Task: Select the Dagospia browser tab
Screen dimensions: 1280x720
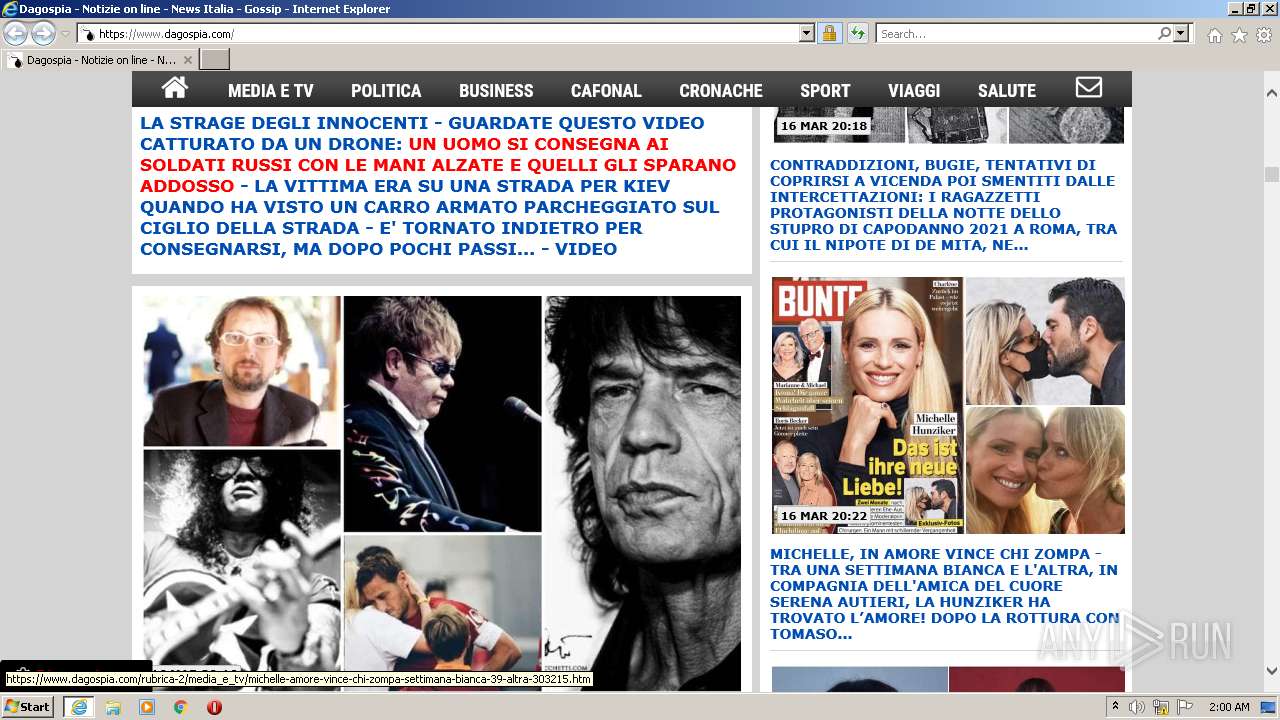Action: tap(99, 60)
